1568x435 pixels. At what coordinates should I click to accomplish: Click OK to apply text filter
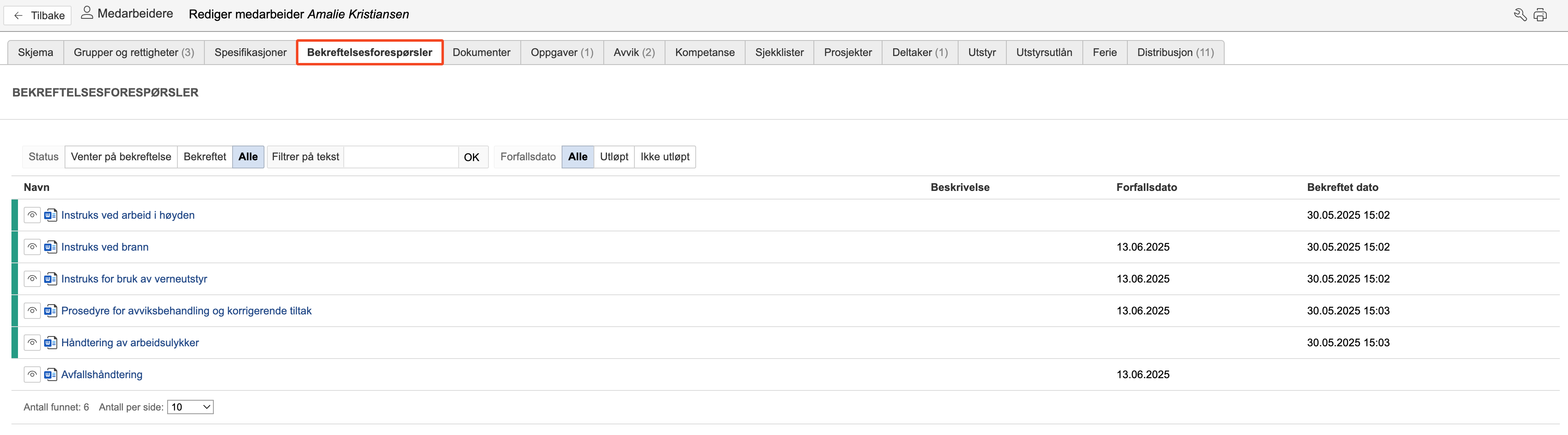click(x=471, y=157)
